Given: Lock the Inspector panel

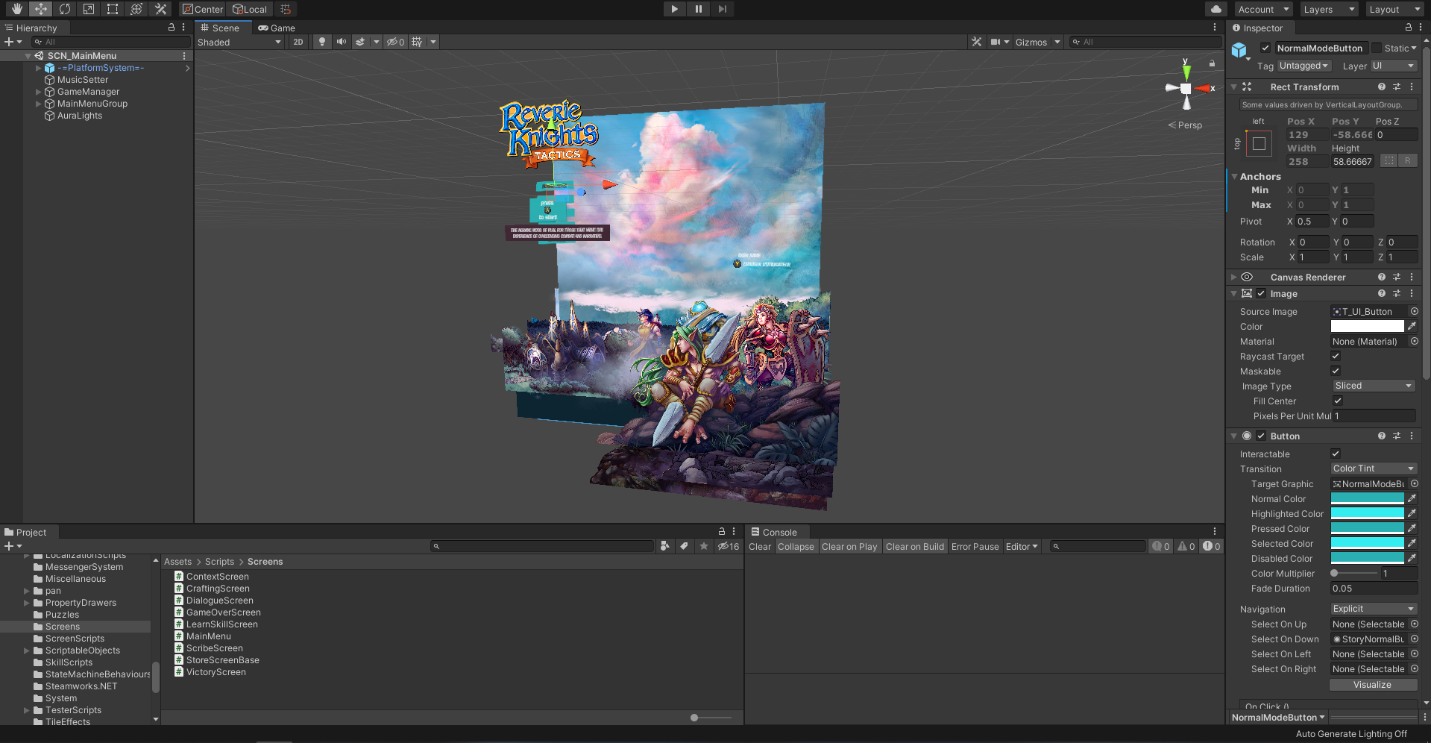Looking at the screenshot, I should coord(1409,28).
